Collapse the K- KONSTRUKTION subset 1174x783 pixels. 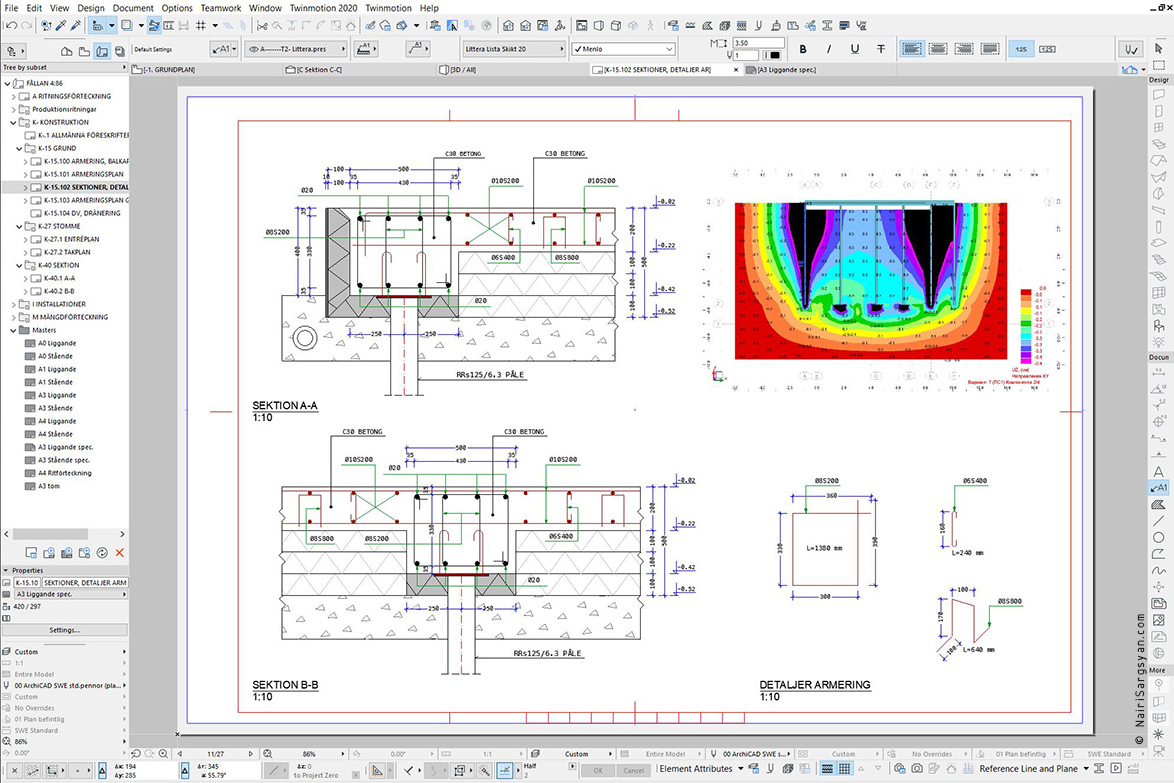13,122
